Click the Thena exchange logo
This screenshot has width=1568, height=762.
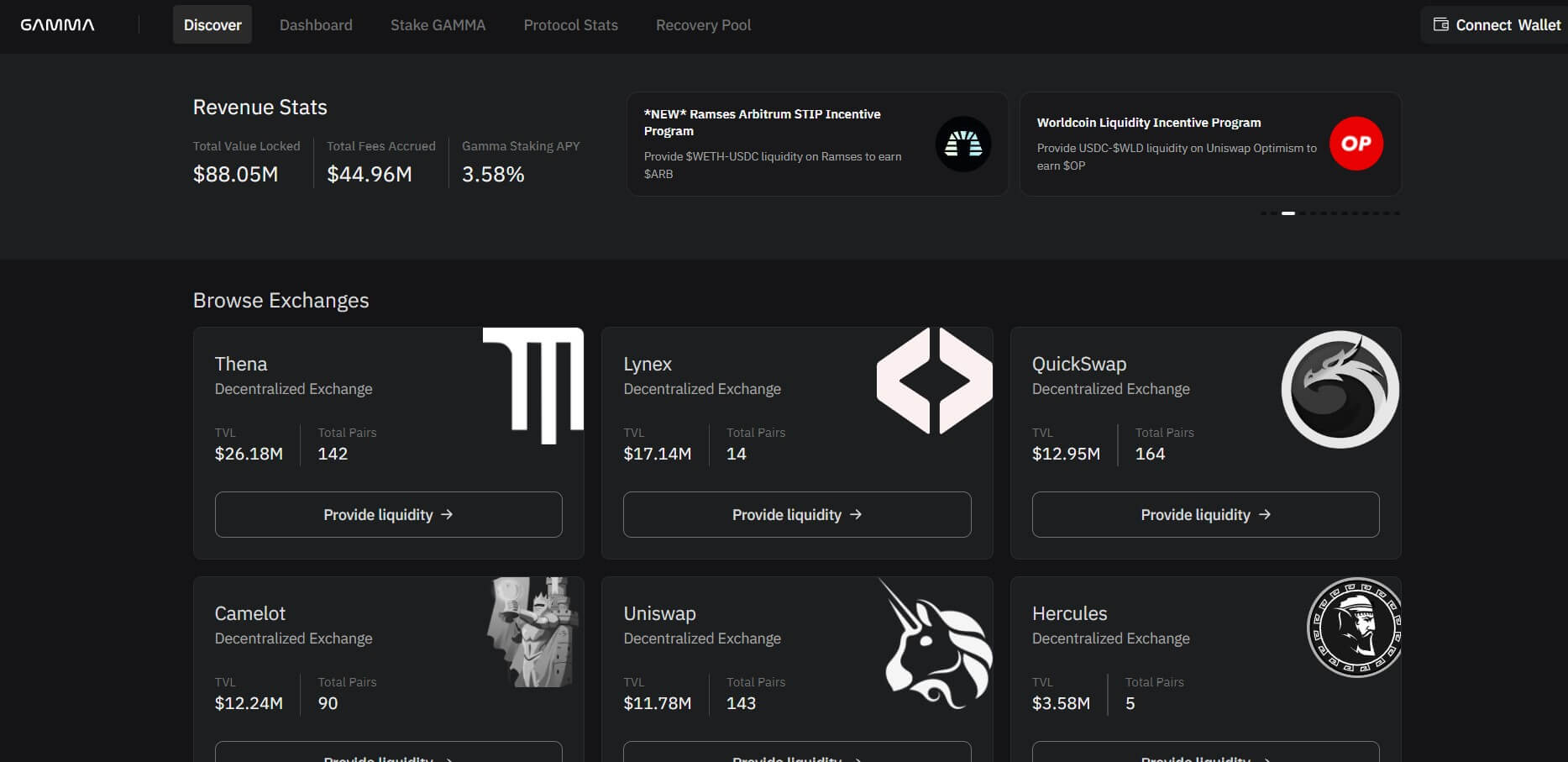click(533, 385)
